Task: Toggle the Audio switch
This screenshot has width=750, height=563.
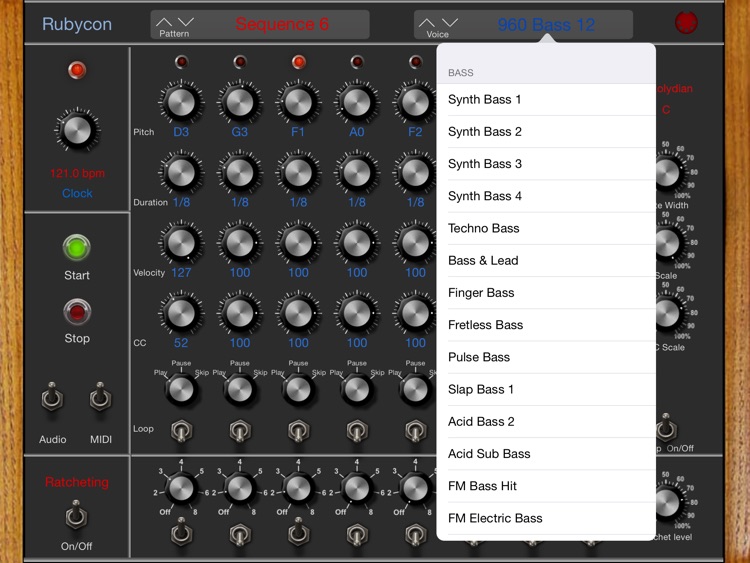Action: point(52,398)
